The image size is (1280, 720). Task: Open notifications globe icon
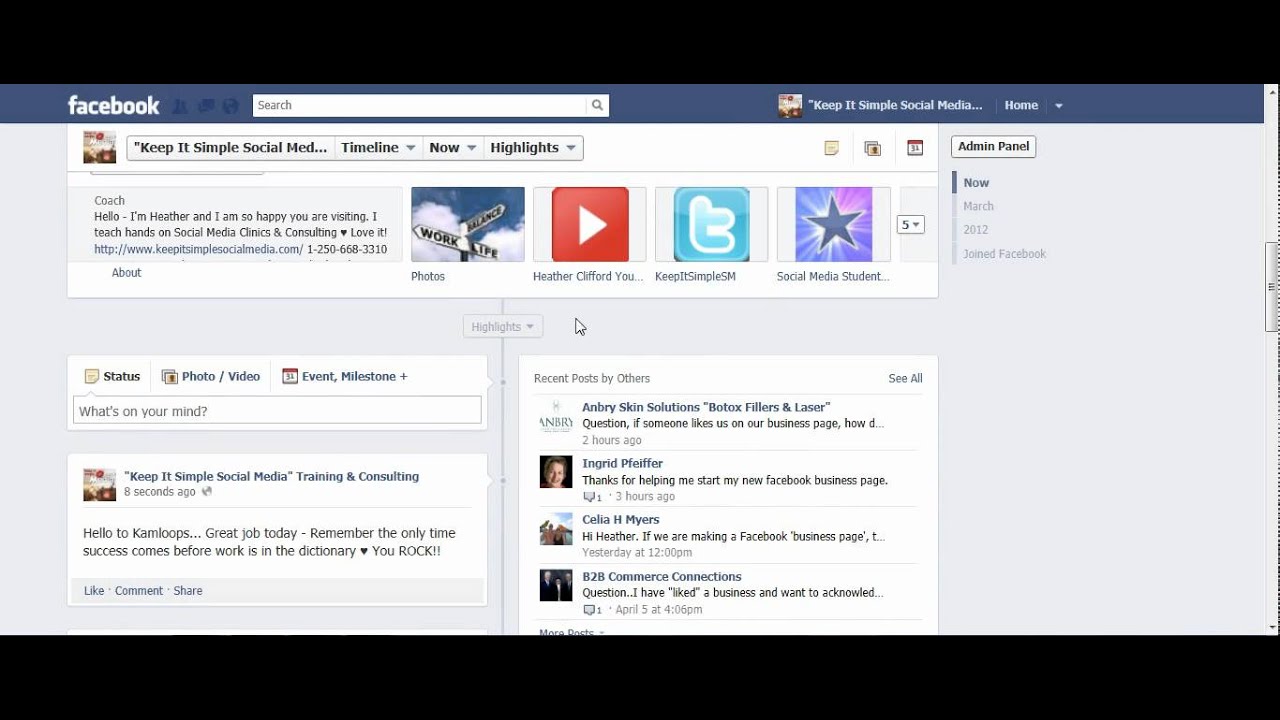231,106
